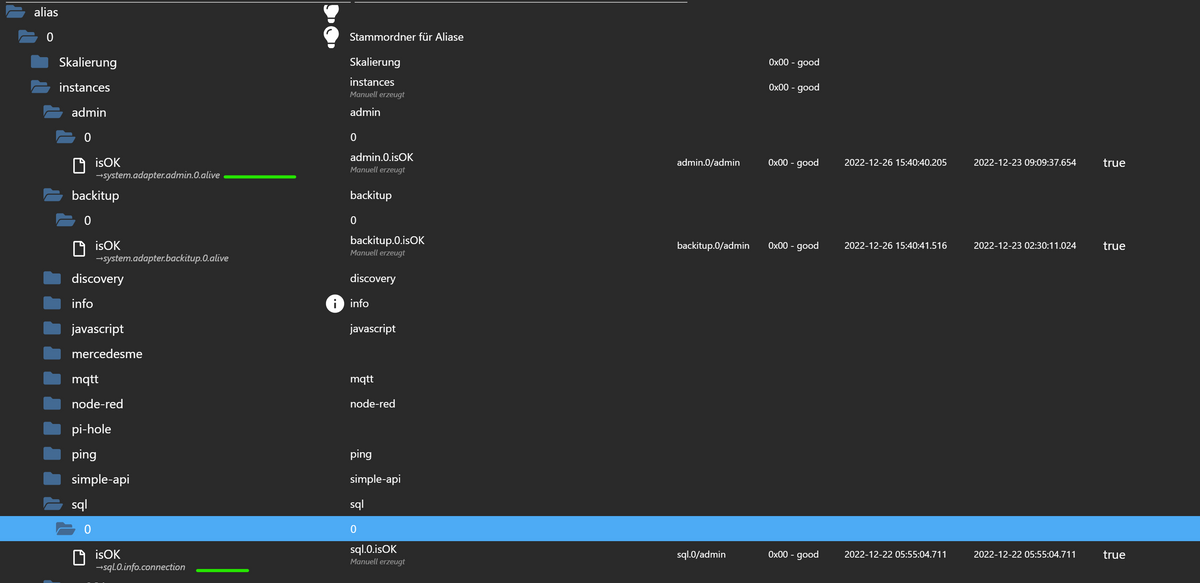
Task: Collapse the instances folder
Action: (x=40, y=87)
